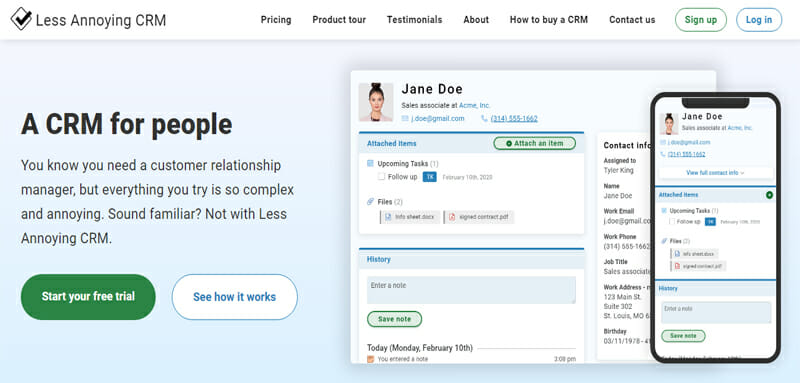Click the Upcoming Tasks calendar icon
800x383 pixels.
point(370,164)
